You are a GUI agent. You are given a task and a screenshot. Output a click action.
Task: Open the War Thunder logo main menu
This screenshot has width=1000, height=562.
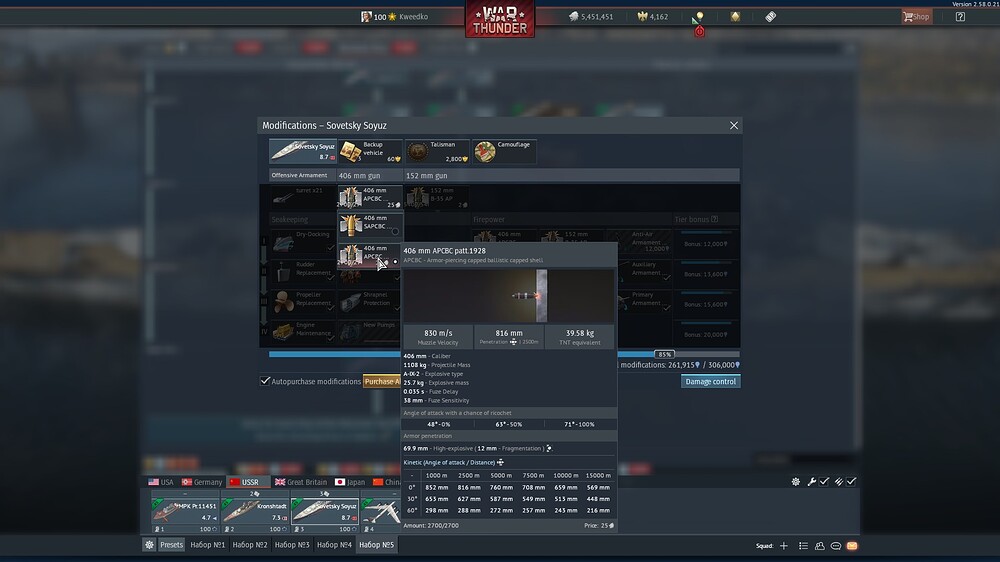point(500,18)
